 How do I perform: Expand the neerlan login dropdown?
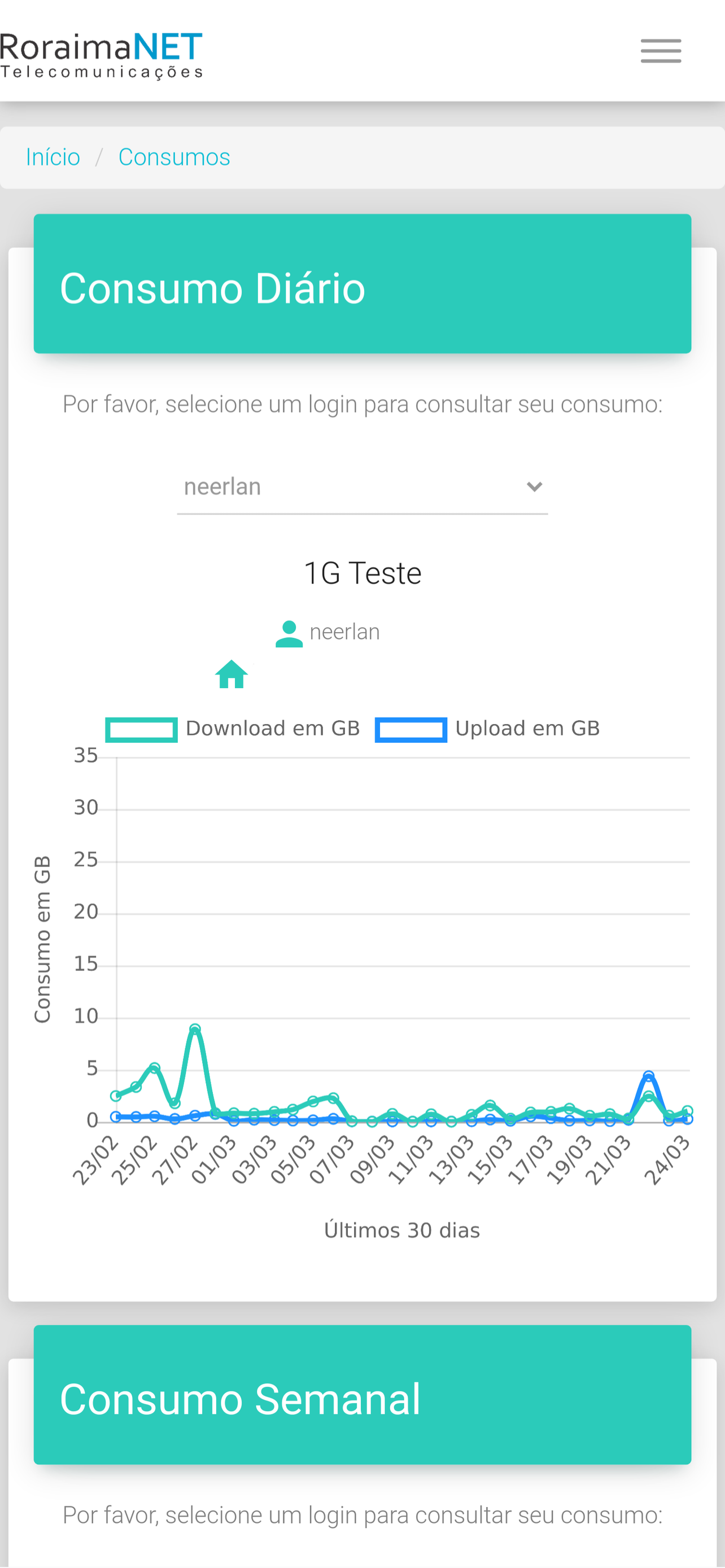click(x=362, y=487)
